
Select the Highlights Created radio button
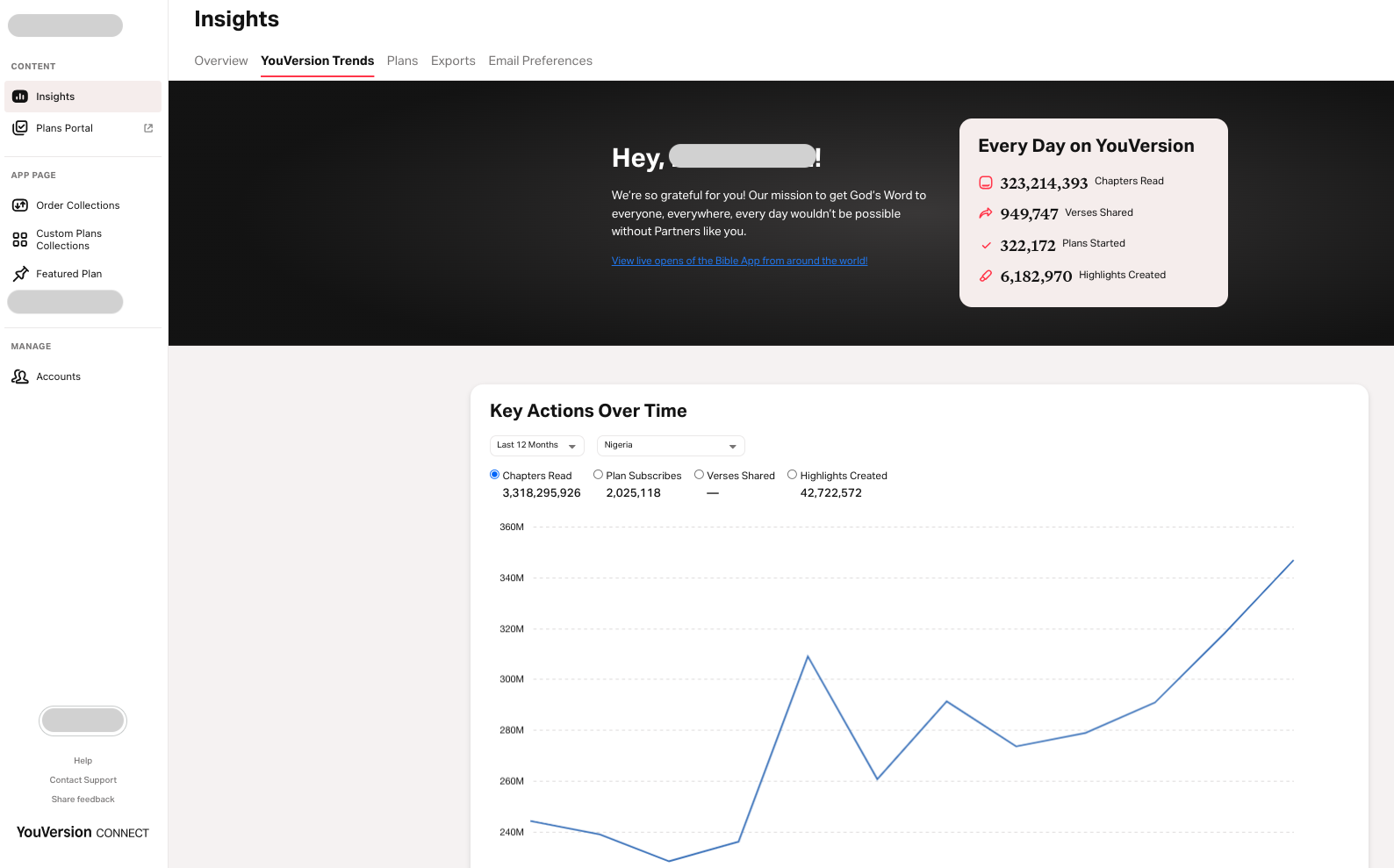(x=792, y=475)
